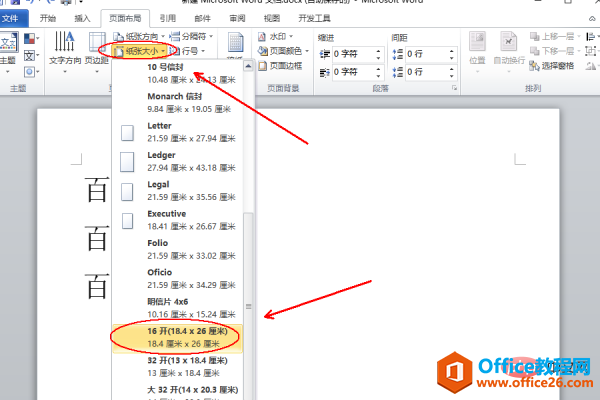Click the Legal page thumbnail icon
The image size is (600, 400).
pos(127,192)
